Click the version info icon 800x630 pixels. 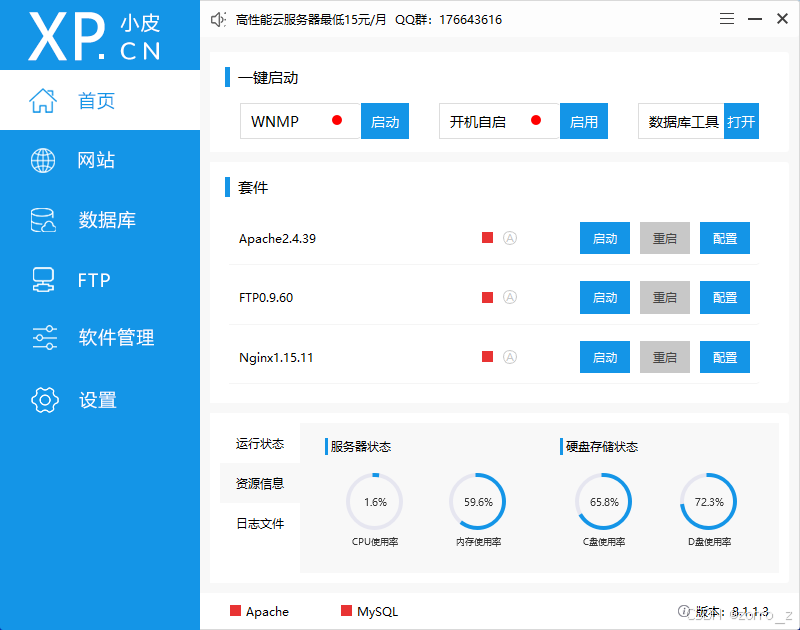684,611
